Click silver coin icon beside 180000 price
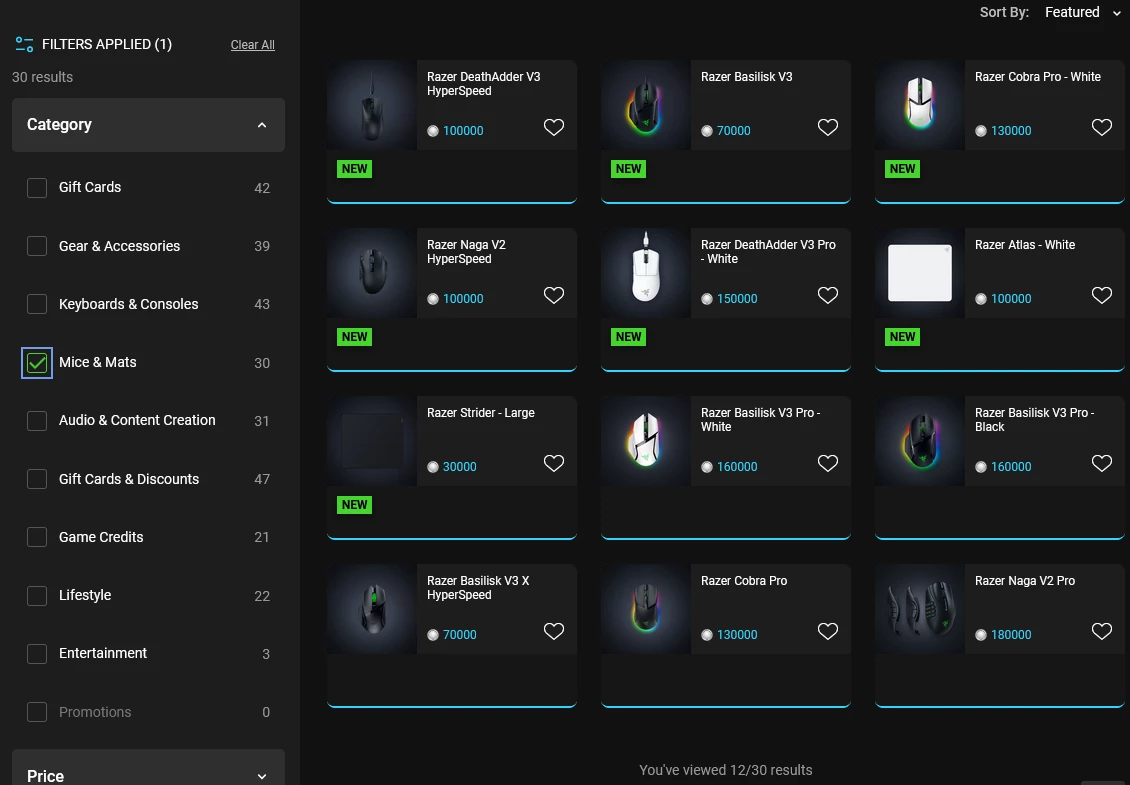1130x785 pixels. pyautogui.click(x=981, y=635)
